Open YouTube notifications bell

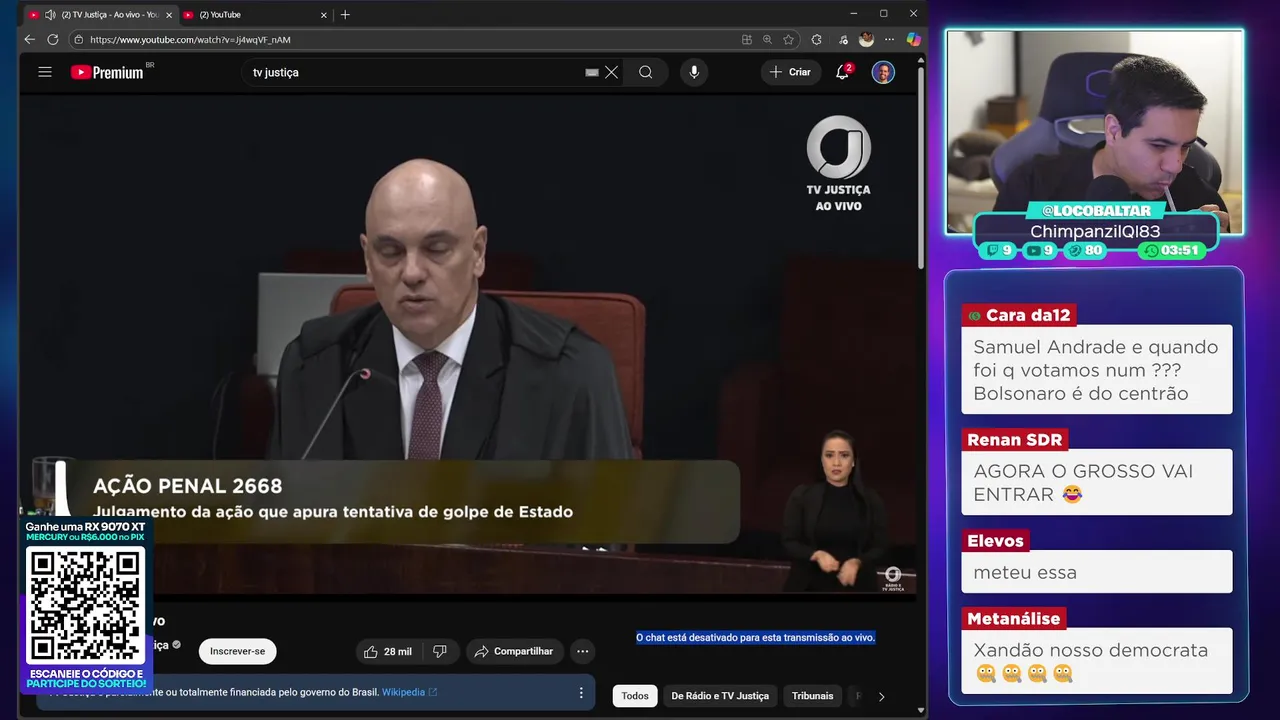click(843, 72)
